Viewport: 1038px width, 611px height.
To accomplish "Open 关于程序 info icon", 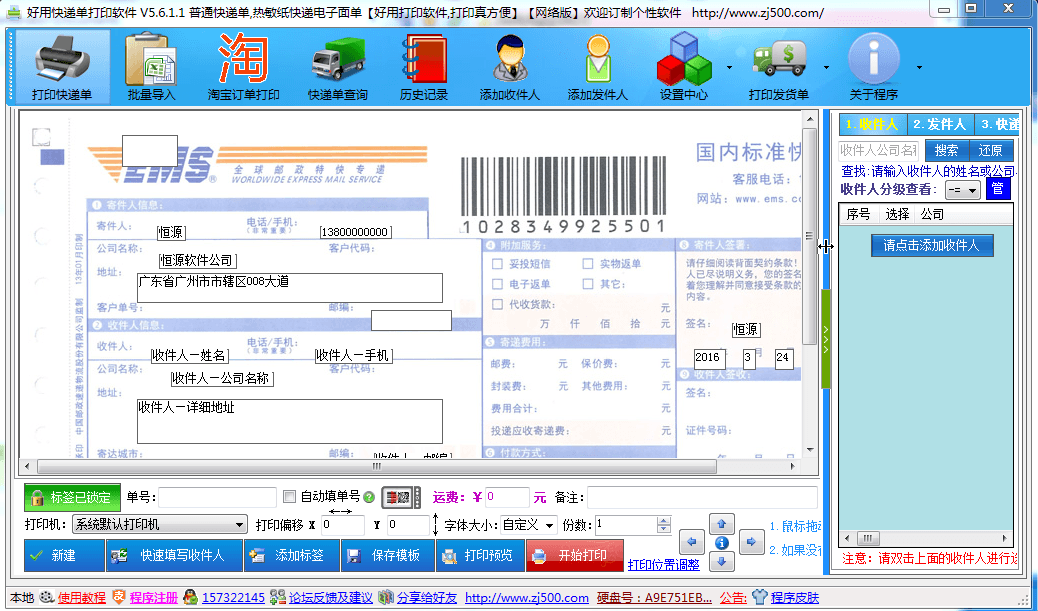I will point(873,67).
